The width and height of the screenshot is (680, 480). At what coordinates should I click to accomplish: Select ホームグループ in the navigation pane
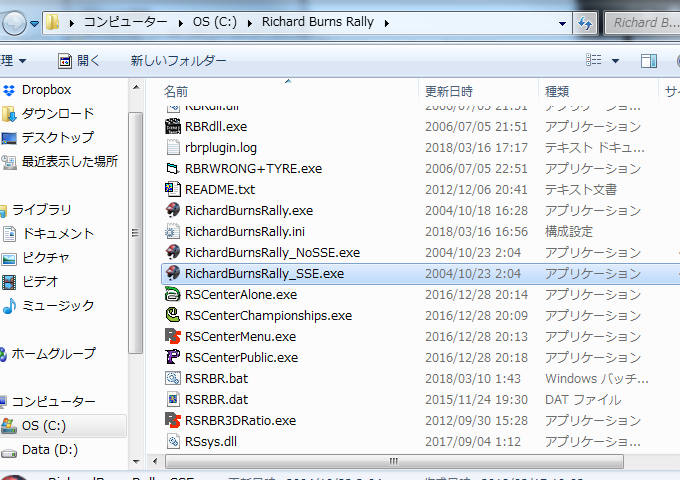(x=53, y=354)
